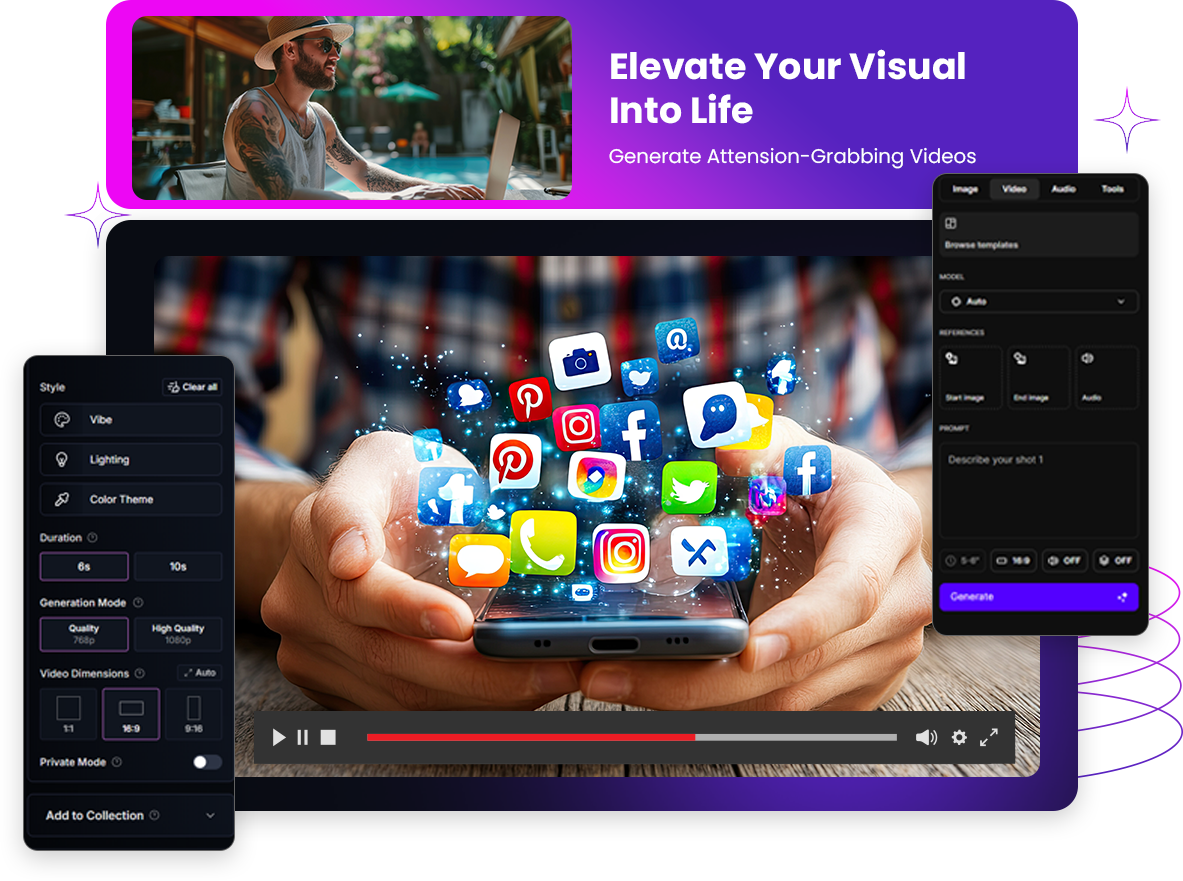
Task: Click the purple Generate button
Action: (x=1038, y=597)
